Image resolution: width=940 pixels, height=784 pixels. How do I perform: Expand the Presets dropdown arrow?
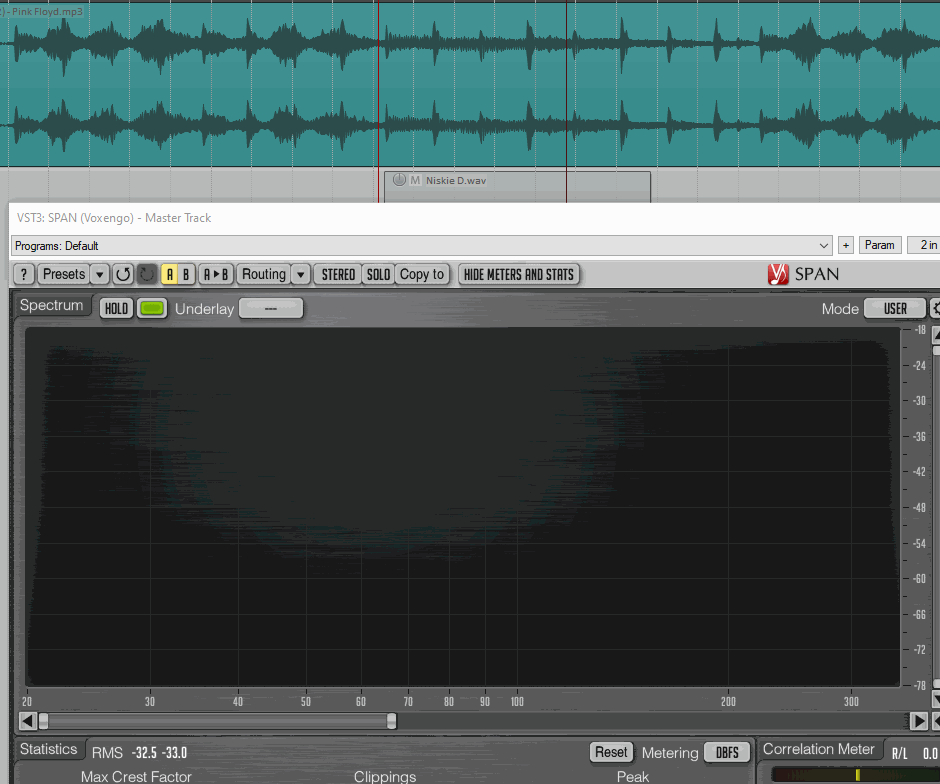[x=100, y=274]
